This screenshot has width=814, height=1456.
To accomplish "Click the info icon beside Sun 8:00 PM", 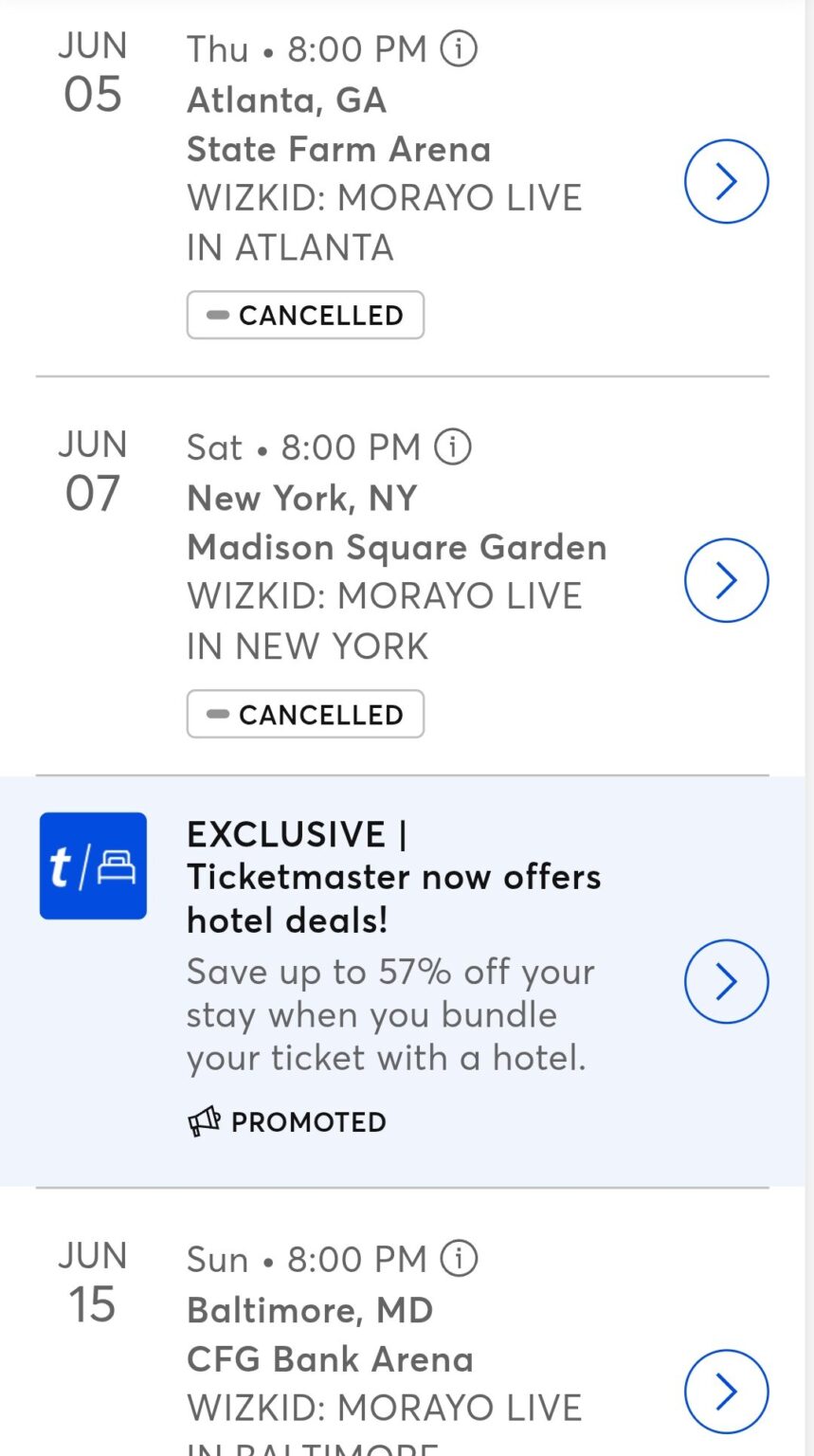I will (x=459, y=1259).
